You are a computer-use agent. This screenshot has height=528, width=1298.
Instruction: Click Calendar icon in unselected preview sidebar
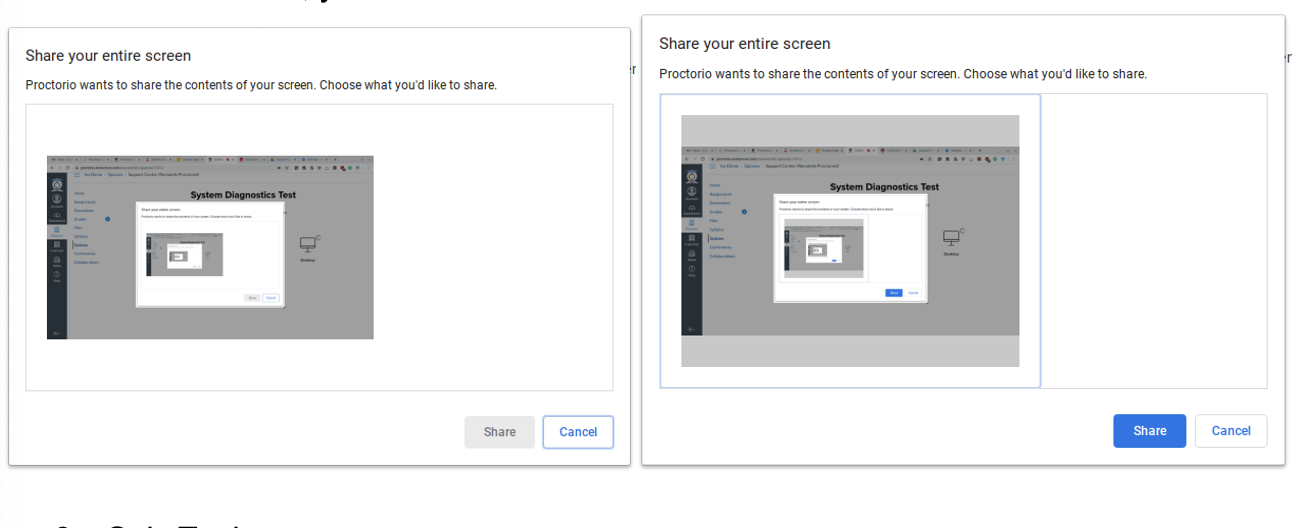coord(56,244)
